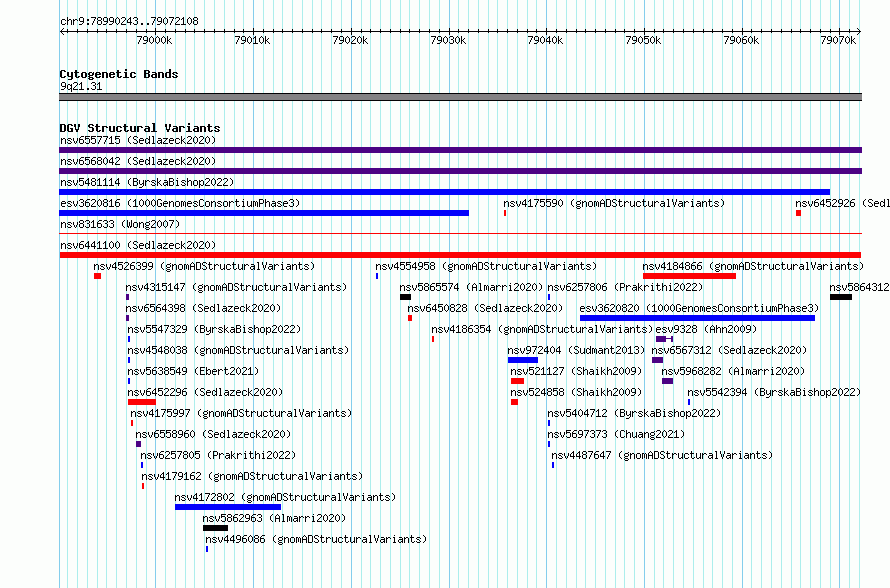Select nsv6450828 (Sedlazeck2020) label
This screenshot has height=588, width=890.
coord(485,308)
